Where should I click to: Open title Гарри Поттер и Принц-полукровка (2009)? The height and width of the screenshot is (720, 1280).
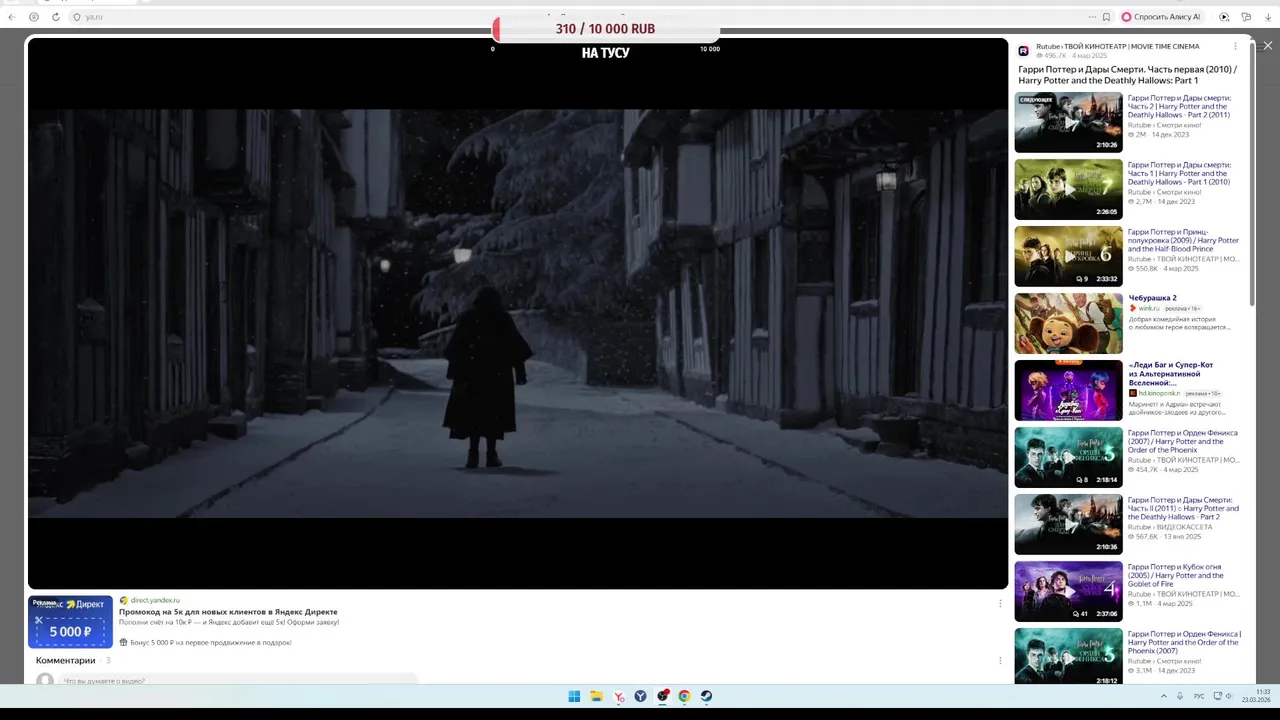[1183, 240]
